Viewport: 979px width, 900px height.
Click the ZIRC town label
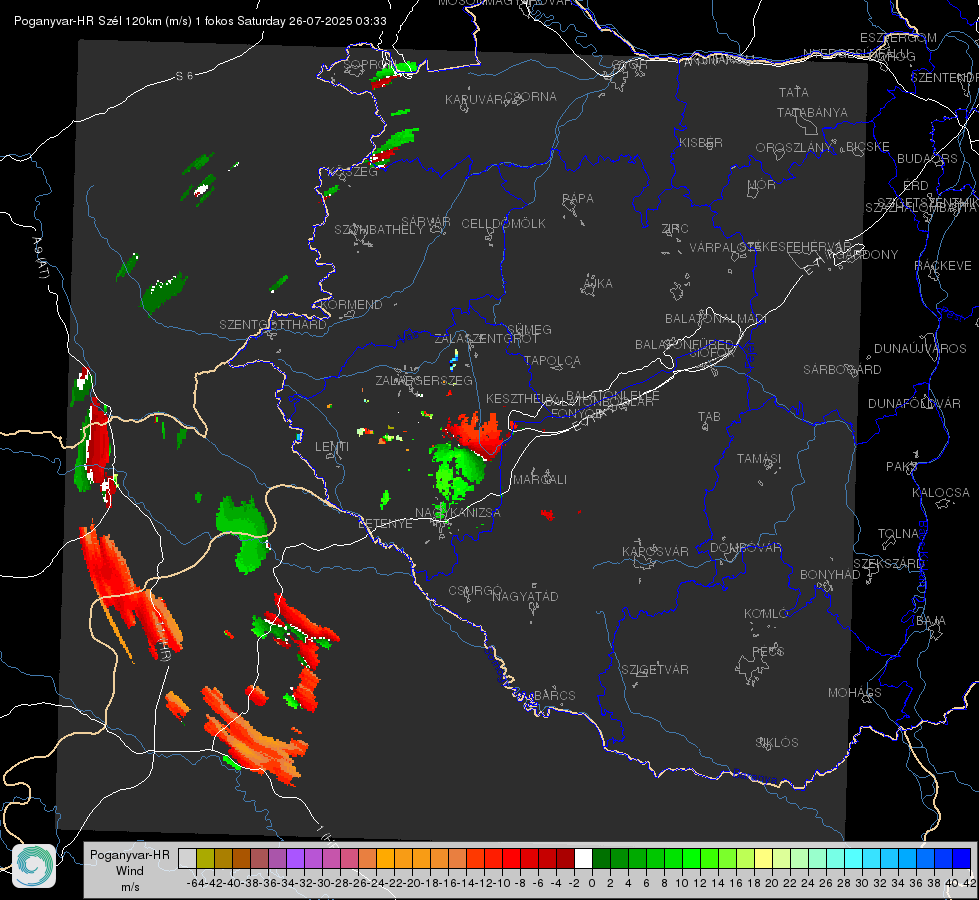[674, 229]
